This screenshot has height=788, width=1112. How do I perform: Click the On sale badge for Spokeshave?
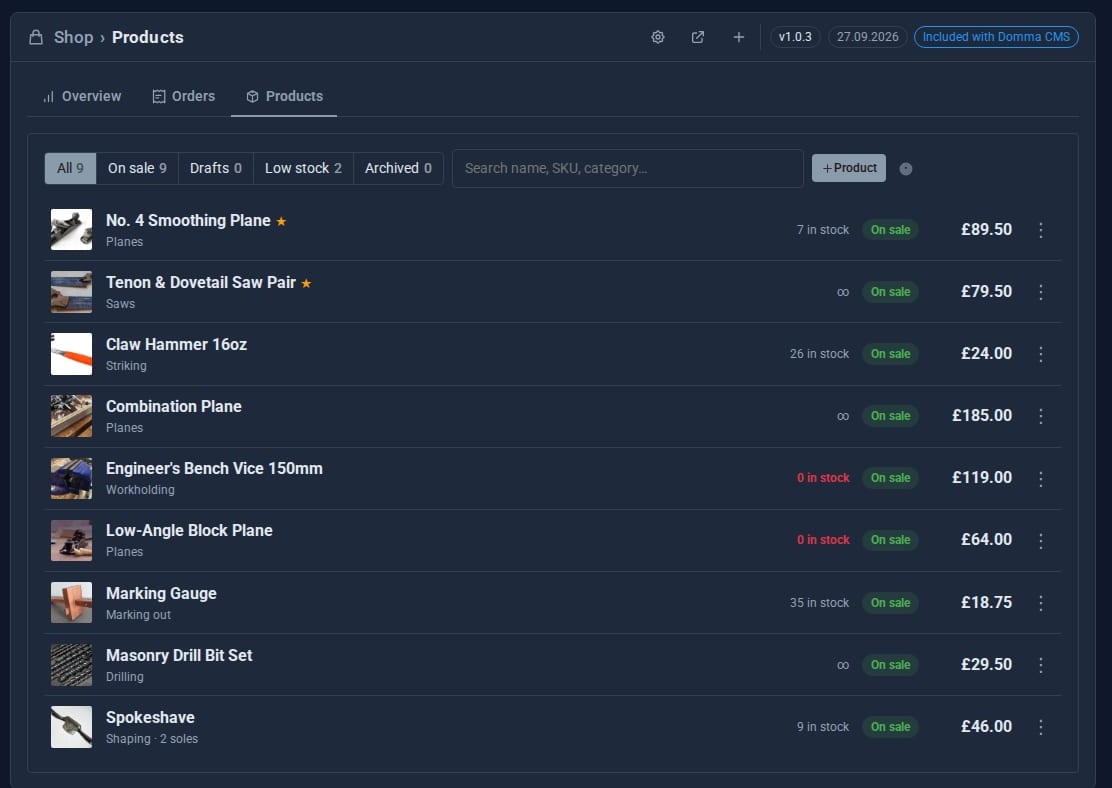890,726
